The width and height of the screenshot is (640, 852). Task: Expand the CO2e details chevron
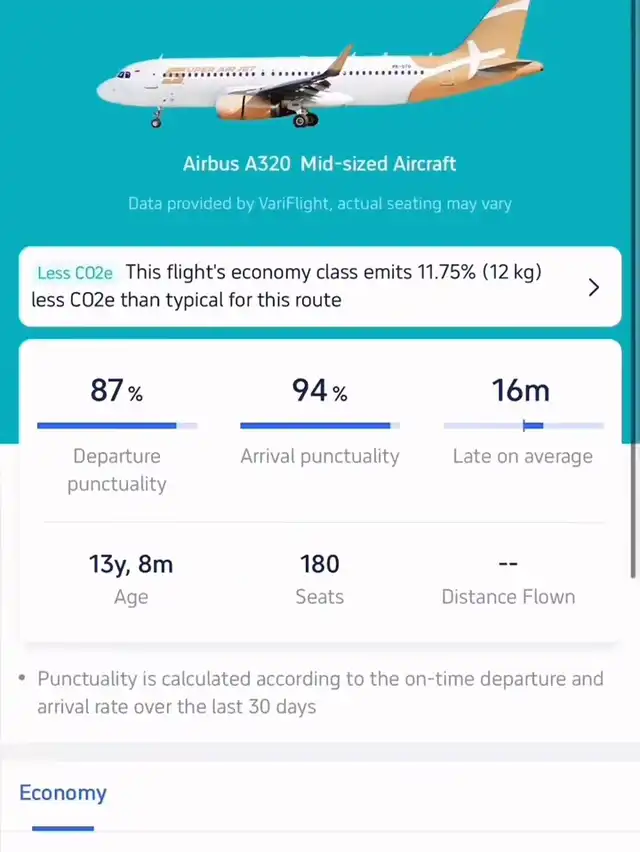[x=593, y=288]
